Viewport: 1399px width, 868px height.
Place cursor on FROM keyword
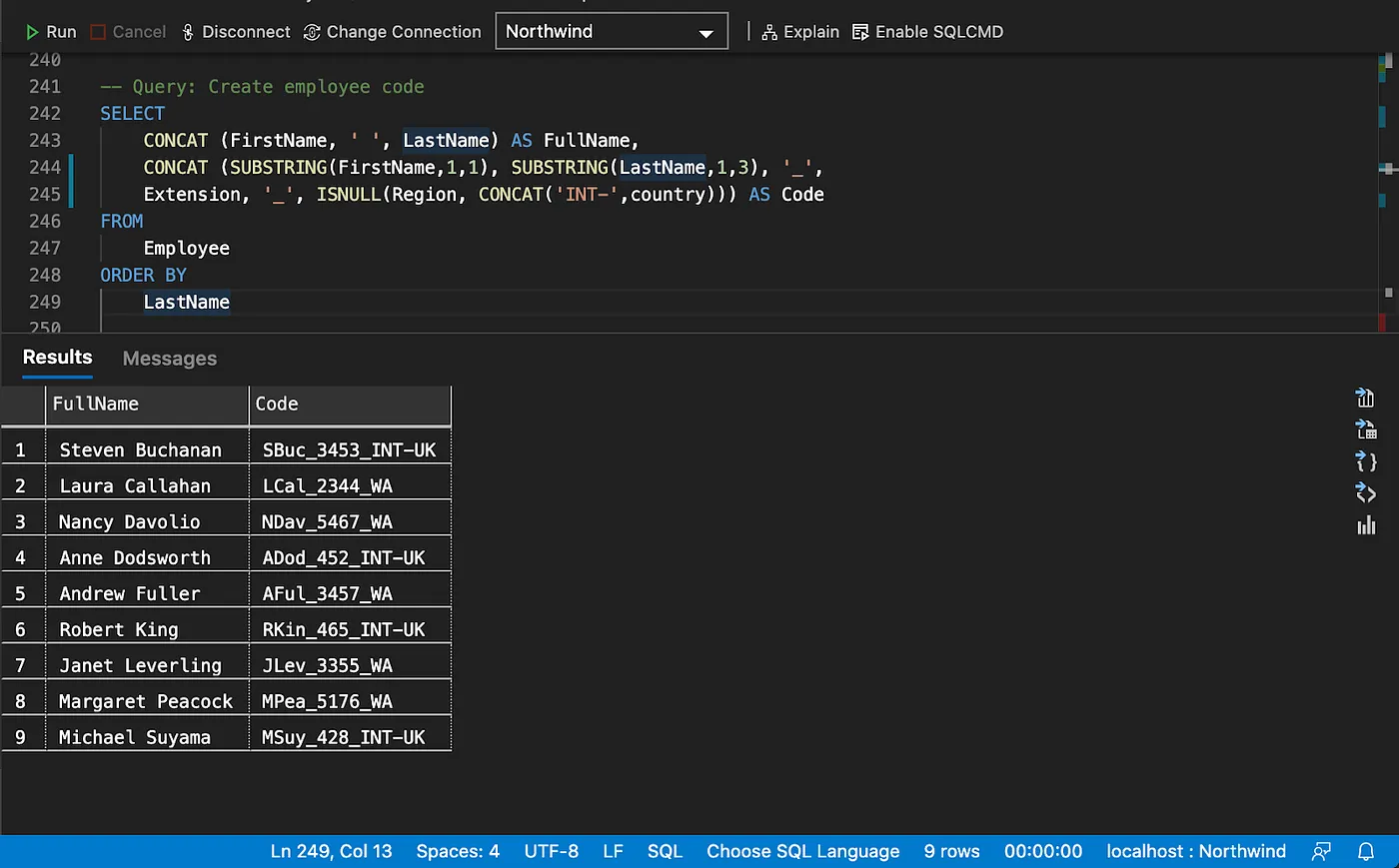click(122, 221)
